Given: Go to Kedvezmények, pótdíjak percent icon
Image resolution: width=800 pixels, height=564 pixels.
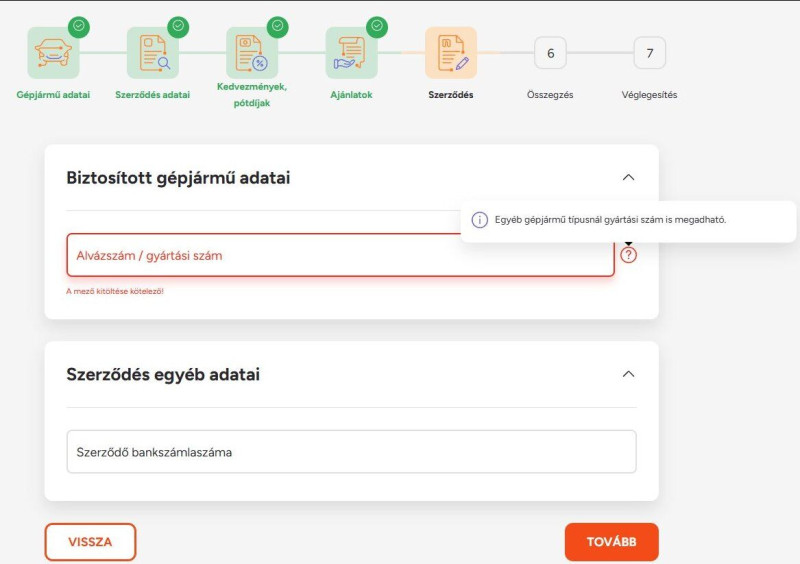Looking at the screenshot, I should click(252, 53).
